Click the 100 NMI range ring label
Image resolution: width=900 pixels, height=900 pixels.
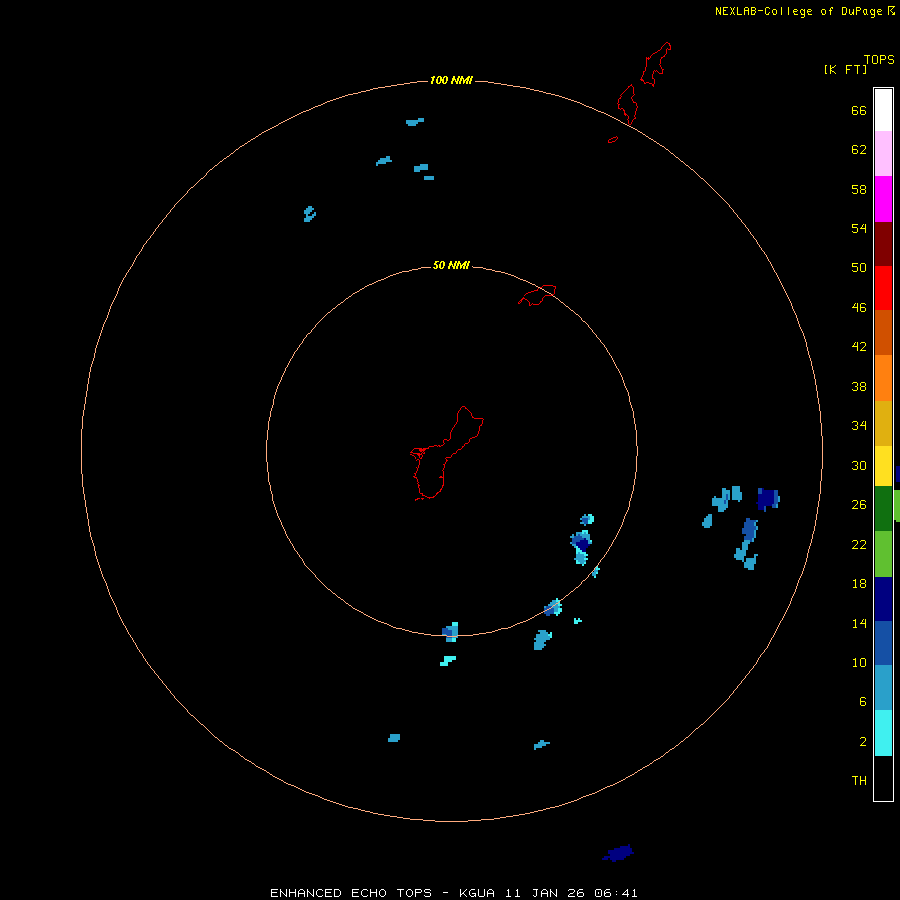tap(451, 80)
